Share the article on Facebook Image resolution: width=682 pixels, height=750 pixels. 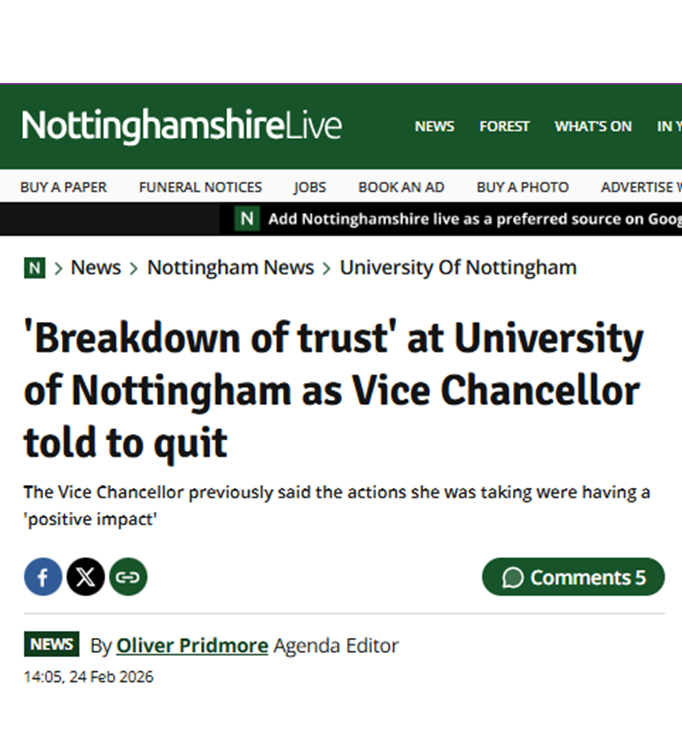(43, 577)
